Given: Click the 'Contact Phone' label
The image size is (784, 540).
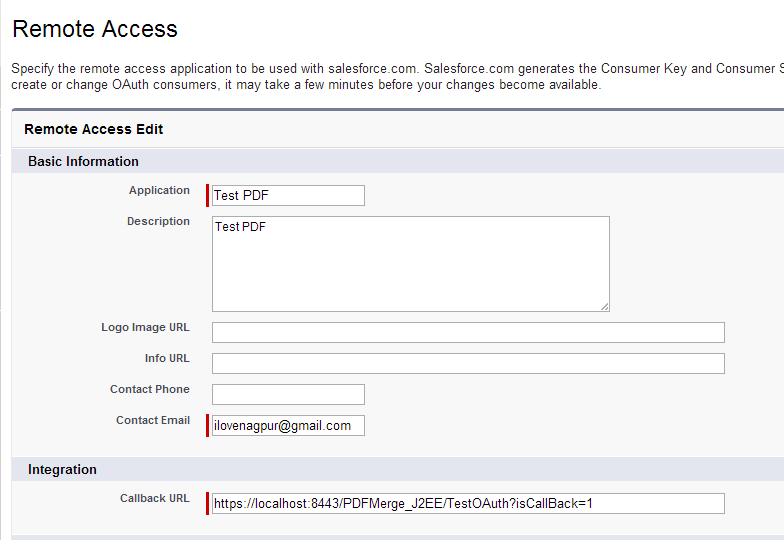Looking at the screenshot, I should (x=150, y=390).
